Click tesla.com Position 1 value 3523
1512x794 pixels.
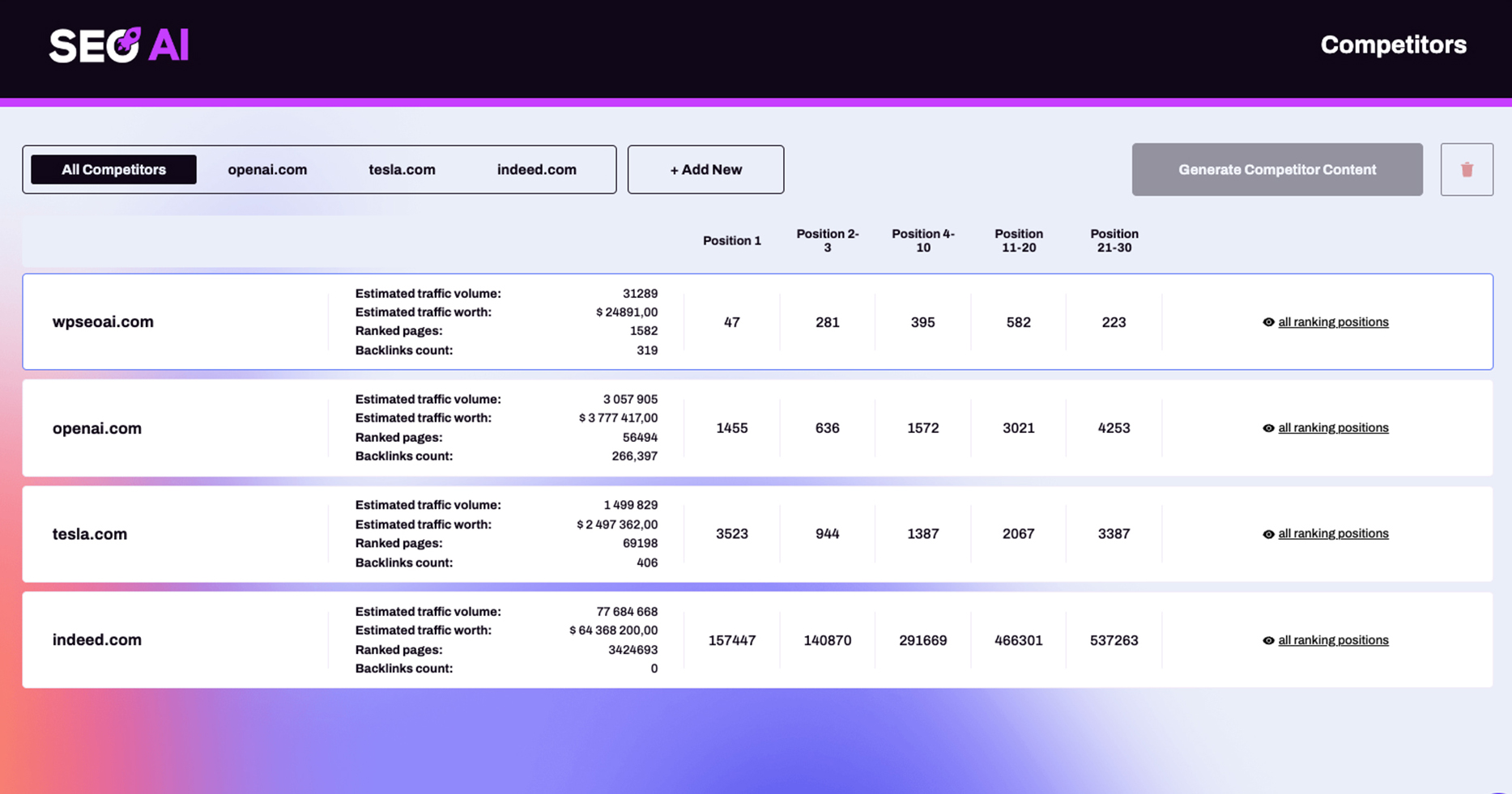(x=732, y=534)
